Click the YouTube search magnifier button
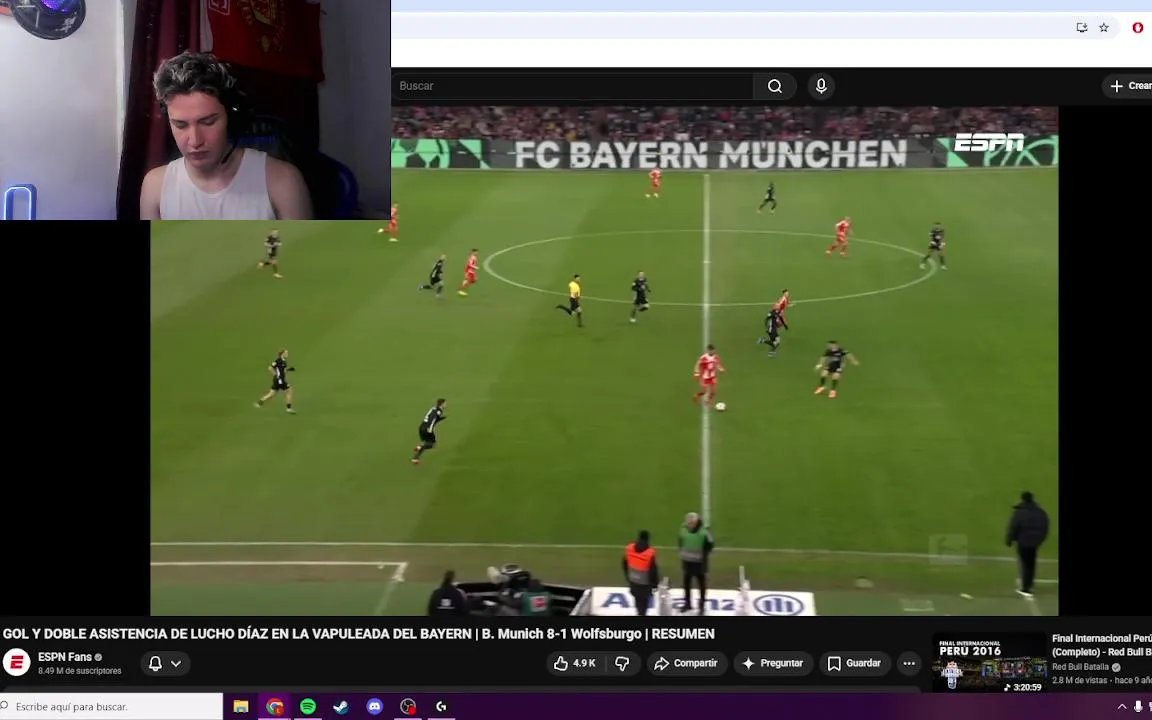The image size is (1152, 720). (x=774, y=86)
